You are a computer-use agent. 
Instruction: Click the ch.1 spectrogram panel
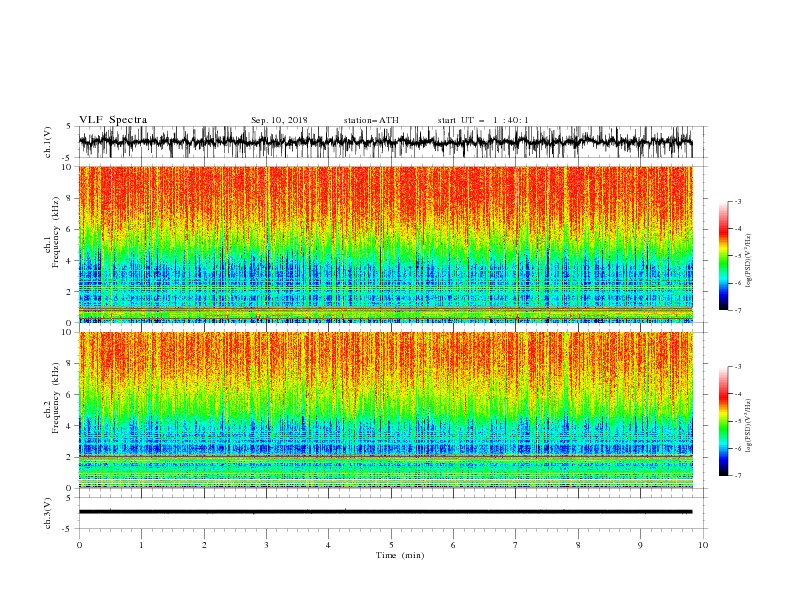coord(385,244)
